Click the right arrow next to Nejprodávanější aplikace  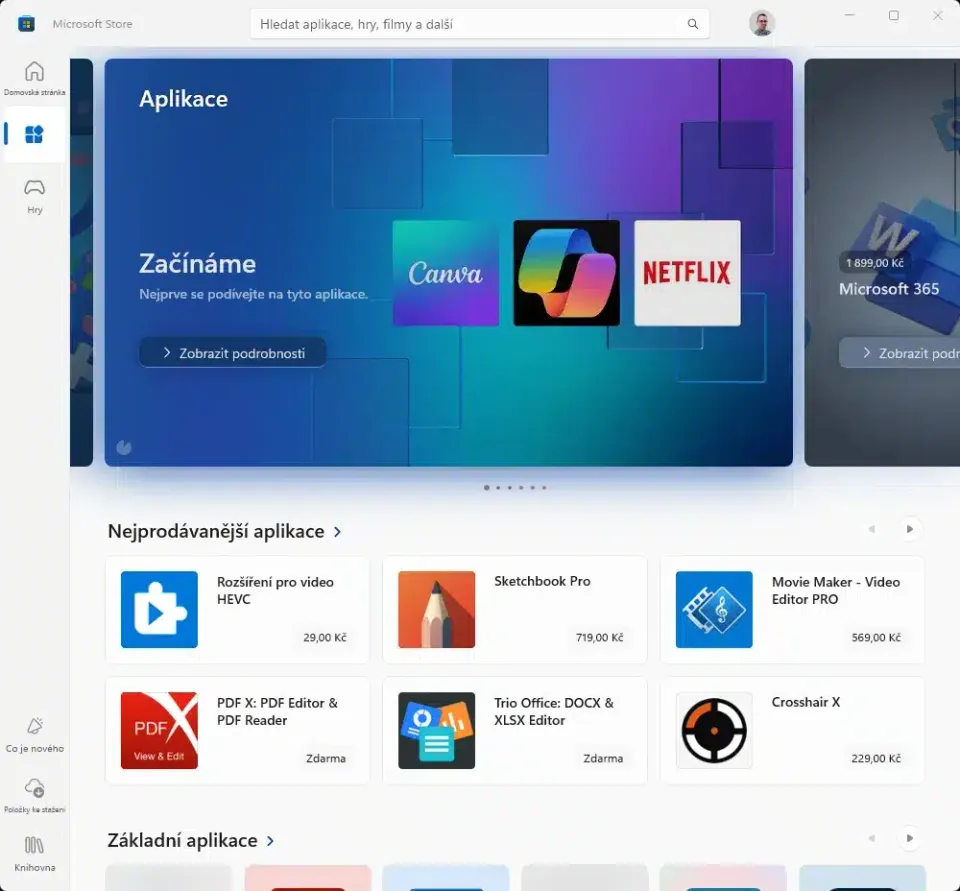click(909, 528)
